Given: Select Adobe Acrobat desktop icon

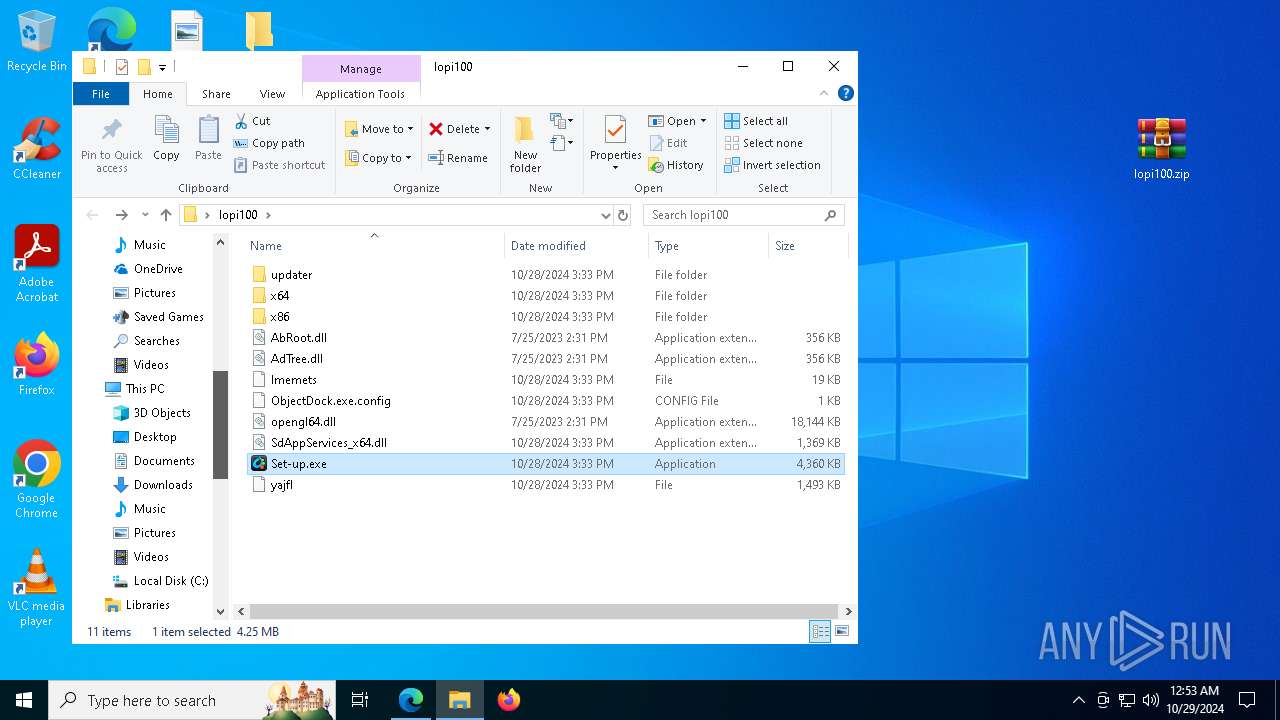Looking at the screenshot, I should 37,263.
